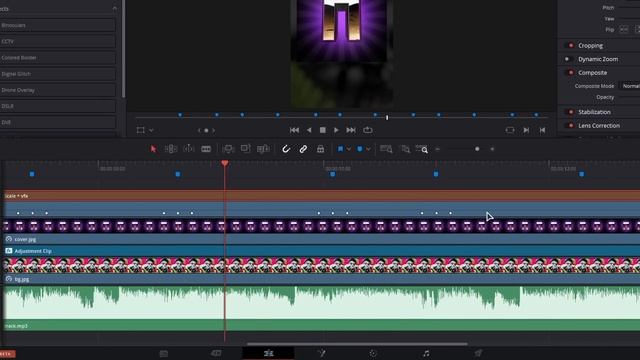Go to next marker in viewer

[x=213, y=131]
